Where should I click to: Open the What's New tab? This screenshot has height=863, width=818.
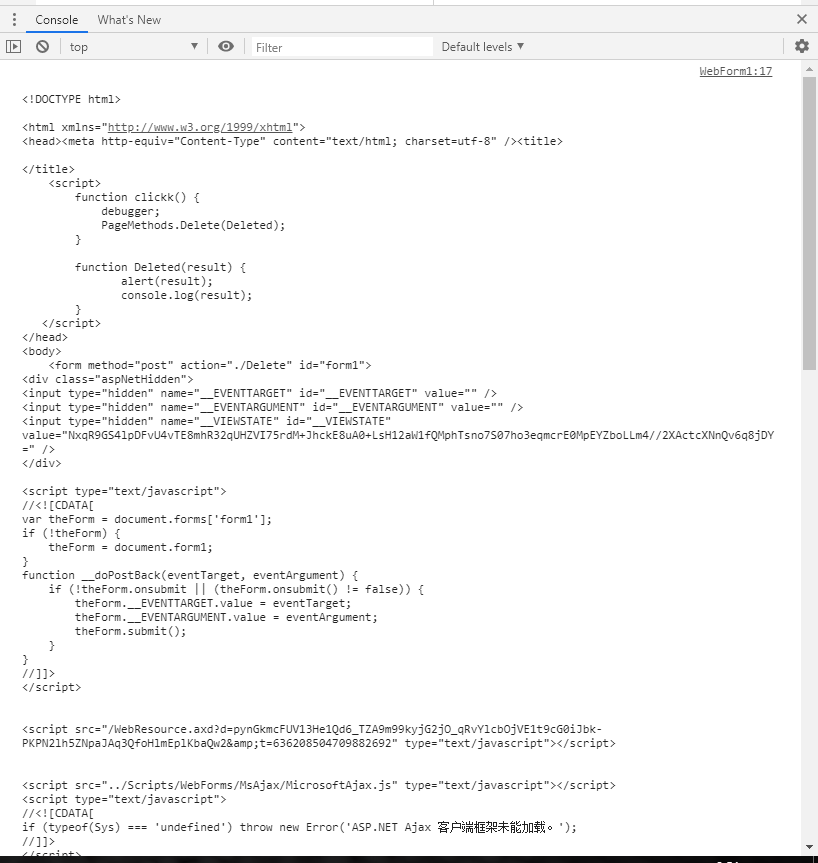[x=129, y=20]
